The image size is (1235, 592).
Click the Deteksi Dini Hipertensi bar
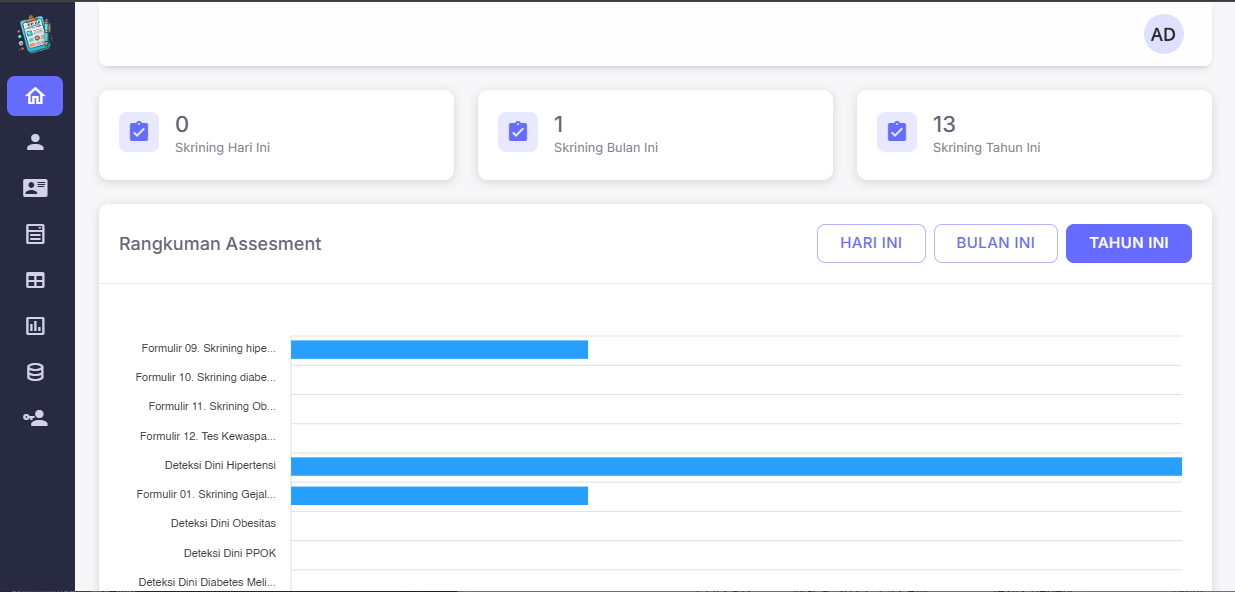tap(735, 466)
